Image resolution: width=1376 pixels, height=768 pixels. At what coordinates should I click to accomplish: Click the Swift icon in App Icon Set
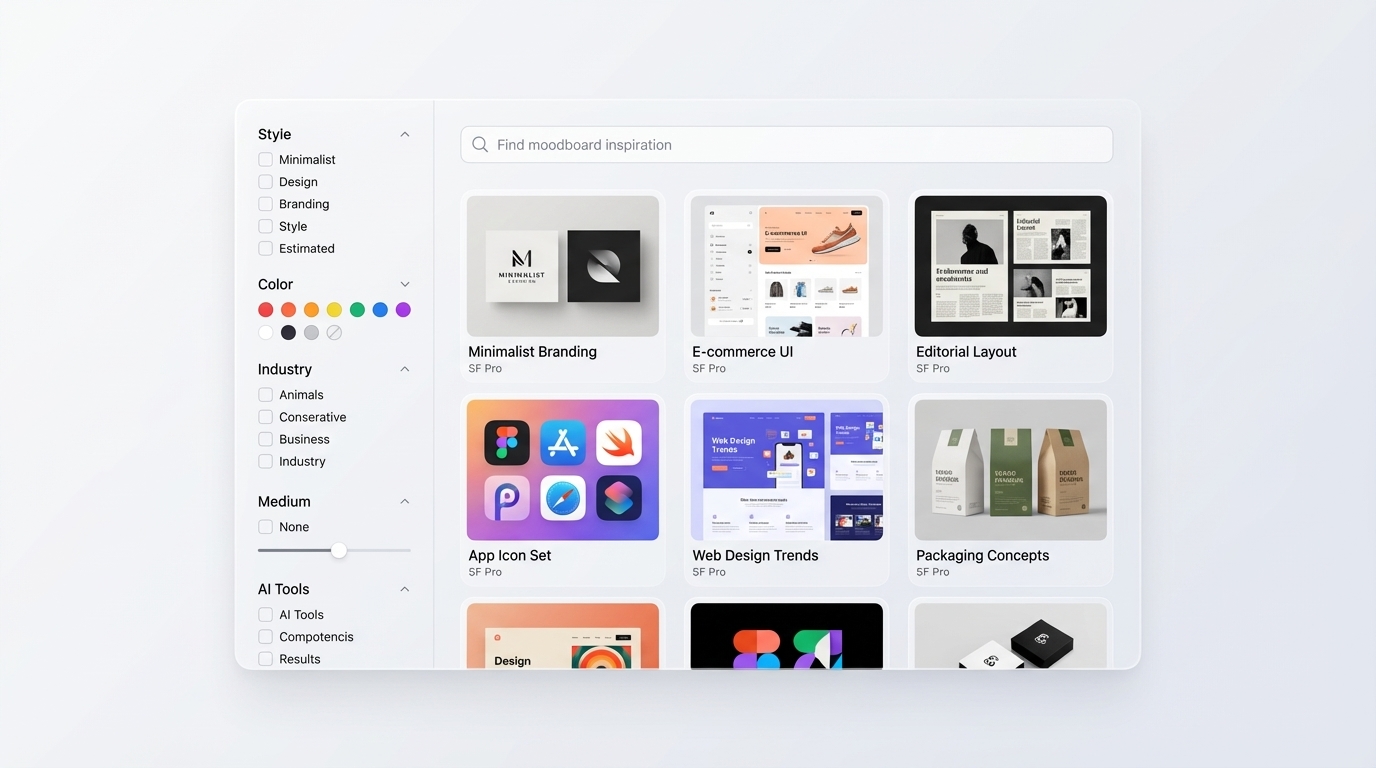point(619,443)
